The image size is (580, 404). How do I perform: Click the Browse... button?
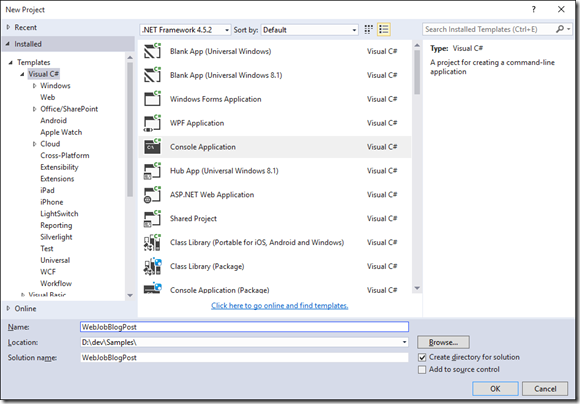point(443,342)
